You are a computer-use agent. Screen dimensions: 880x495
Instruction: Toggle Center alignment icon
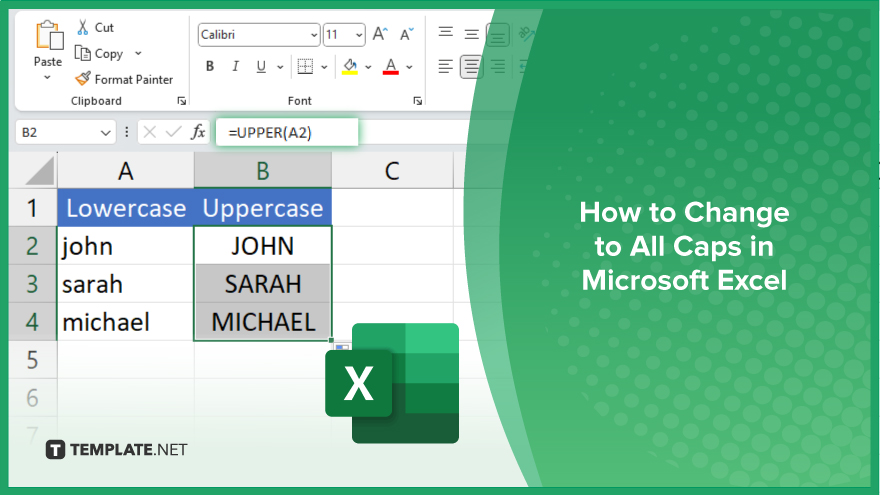click(x=471, y=67)
